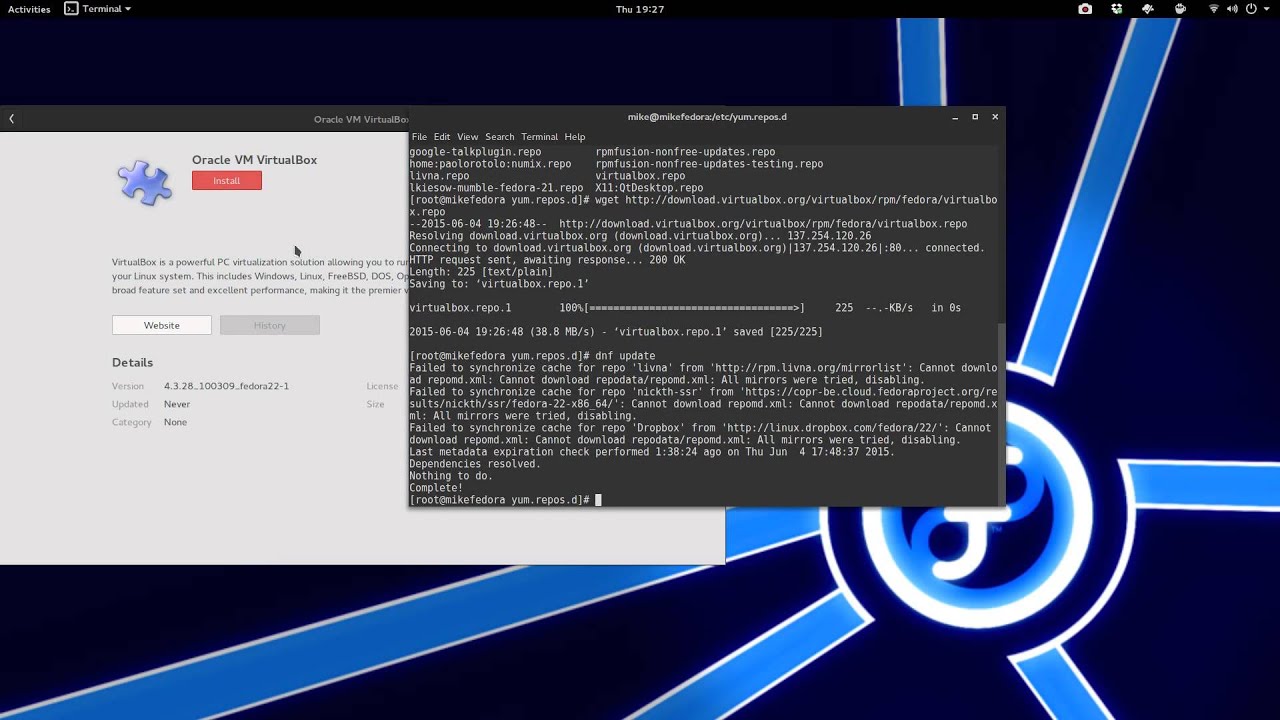
Task: Click the terminal icon in top bar
Action: (71, 9)
